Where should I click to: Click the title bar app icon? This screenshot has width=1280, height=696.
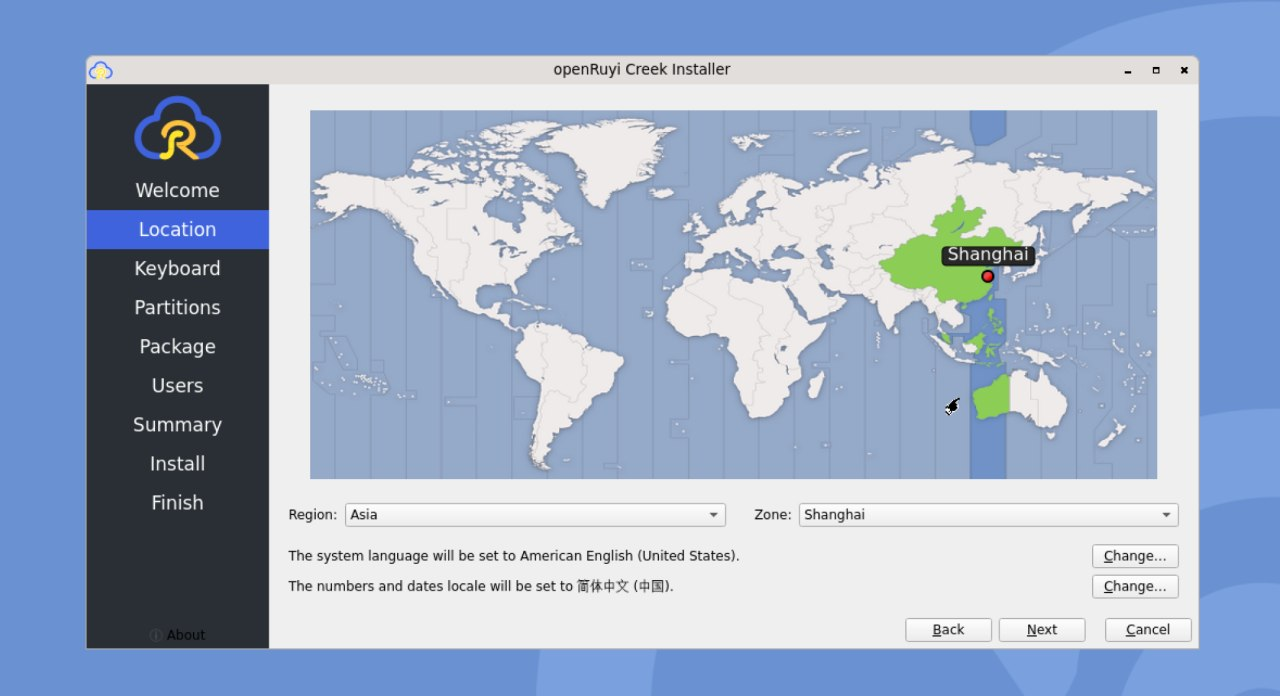(x=100, y=70)
